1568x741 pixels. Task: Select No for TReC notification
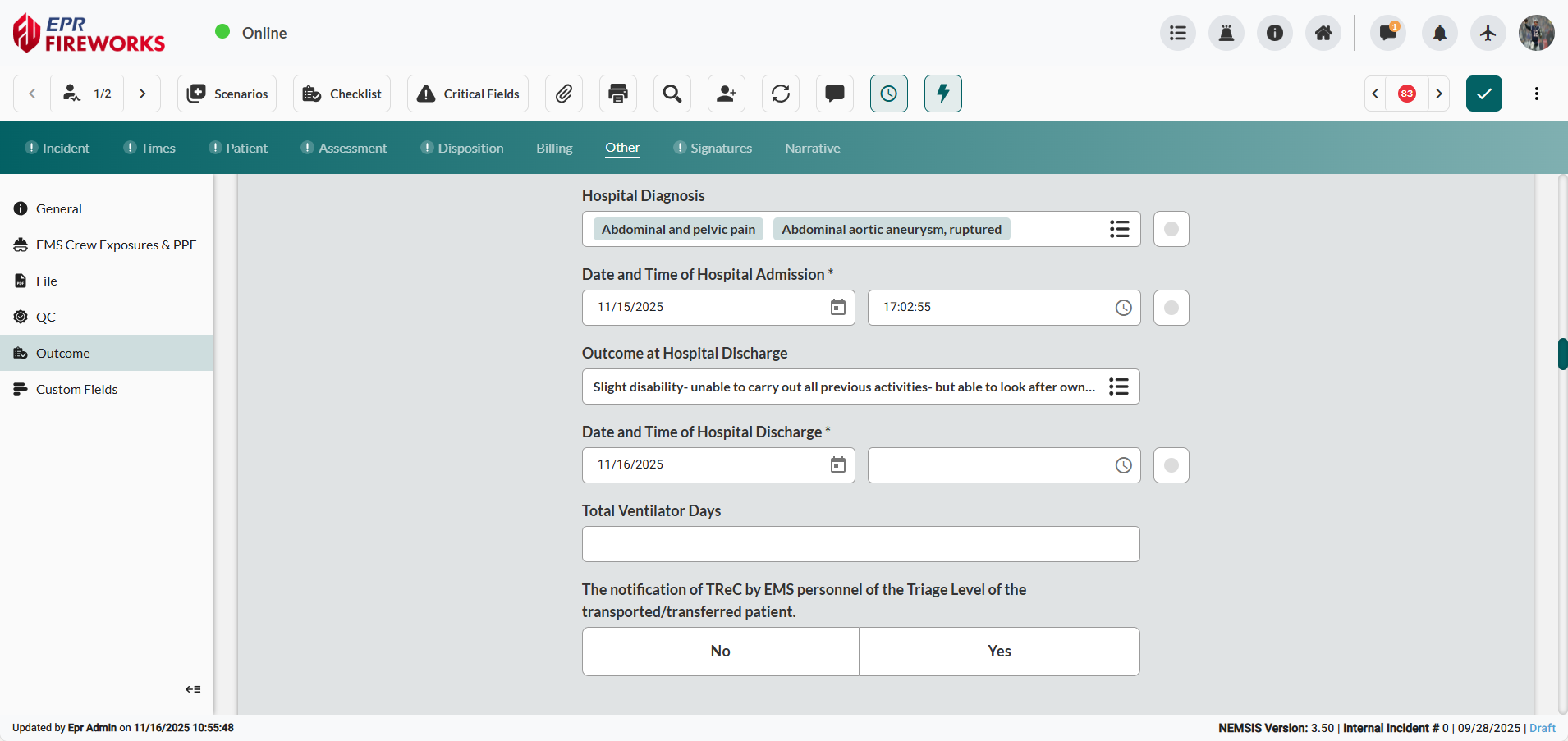pos(720,652)
